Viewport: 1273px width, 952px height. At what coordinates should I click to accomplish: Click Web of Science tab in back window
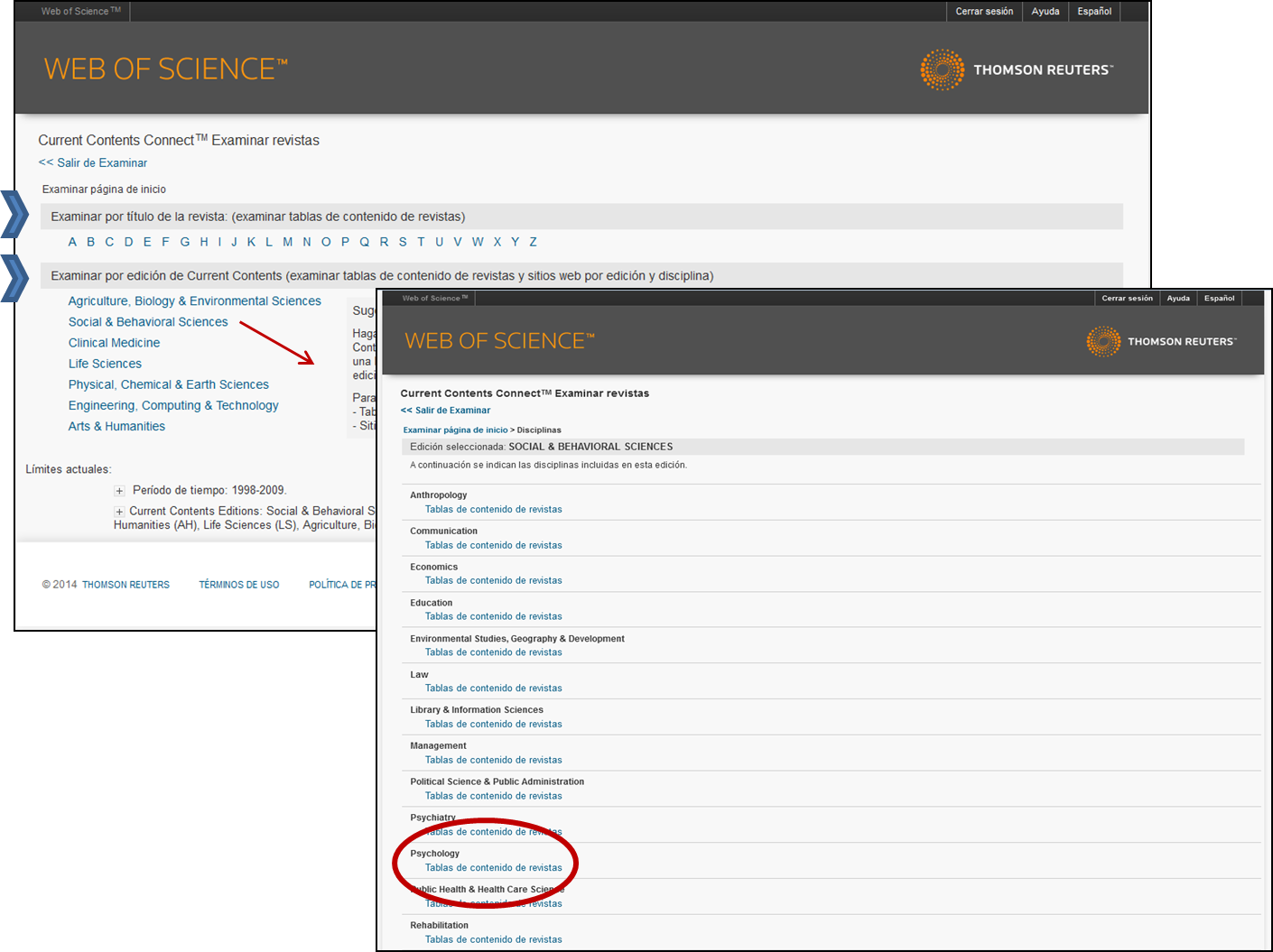80,12
